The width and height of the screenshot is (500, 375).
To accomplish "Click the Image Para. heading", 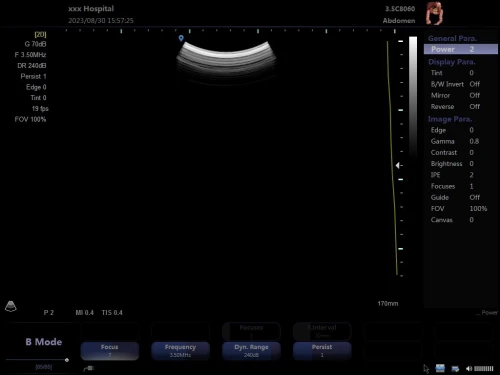I will point(450,119).
